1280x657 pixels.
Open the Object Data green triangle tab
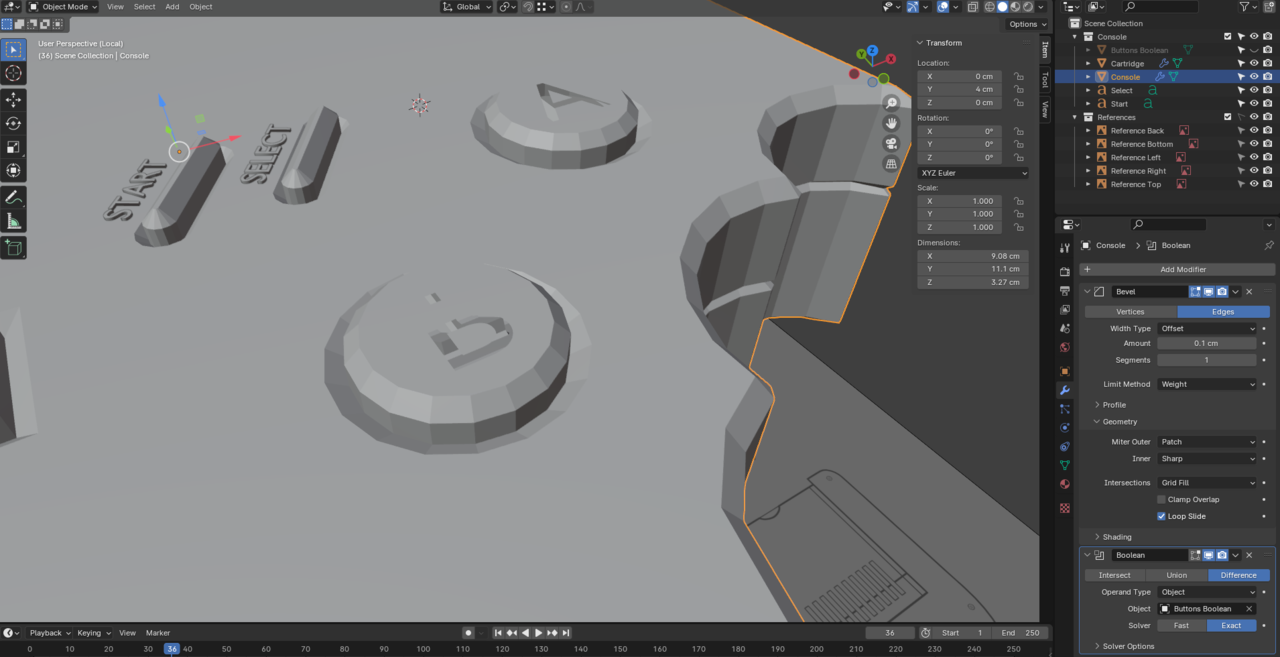coord(1065,465)
